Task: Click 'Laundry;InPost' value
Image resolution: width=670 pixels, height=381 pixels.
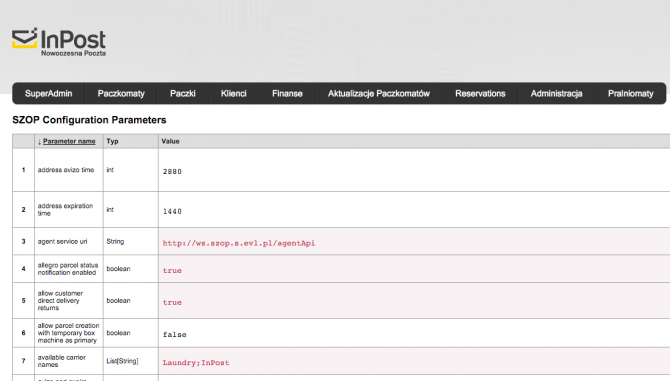Action: click(x=196, y=363)
